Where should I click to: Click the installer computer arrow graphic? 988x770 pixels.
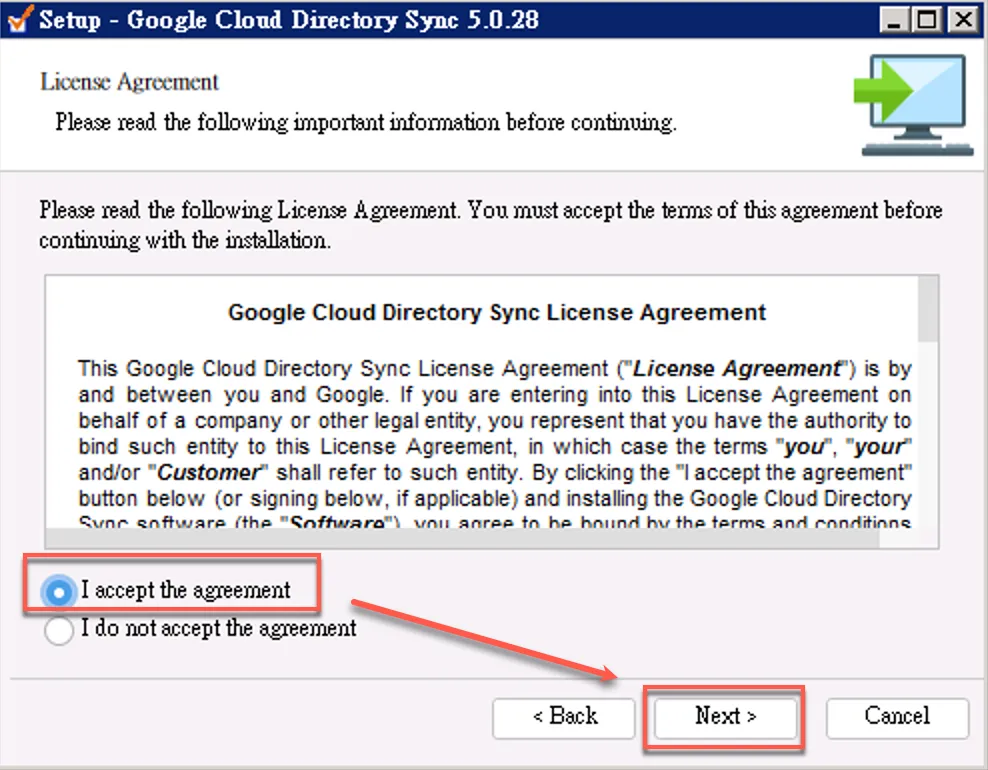[x=914, y=105]
